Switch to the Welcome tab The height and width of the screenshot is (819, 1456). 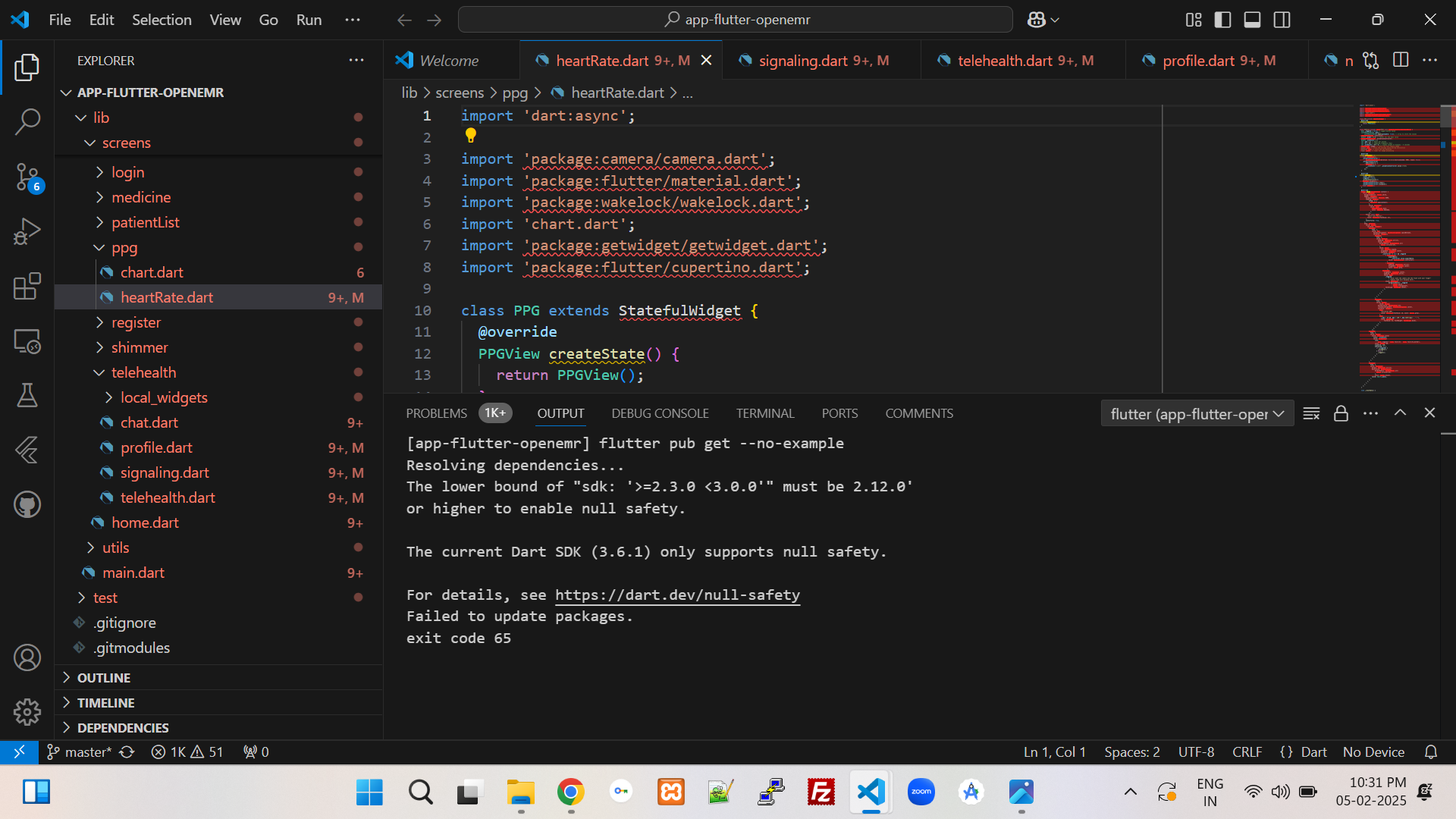point(451,60)
